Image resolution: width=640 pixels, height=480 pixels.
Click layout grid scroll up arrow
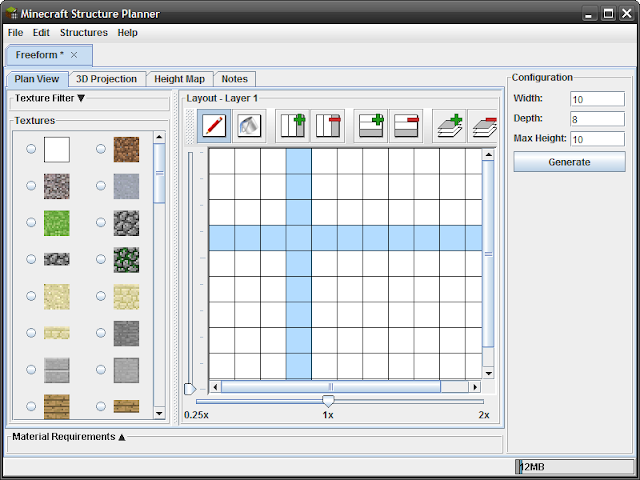[488, 155]
